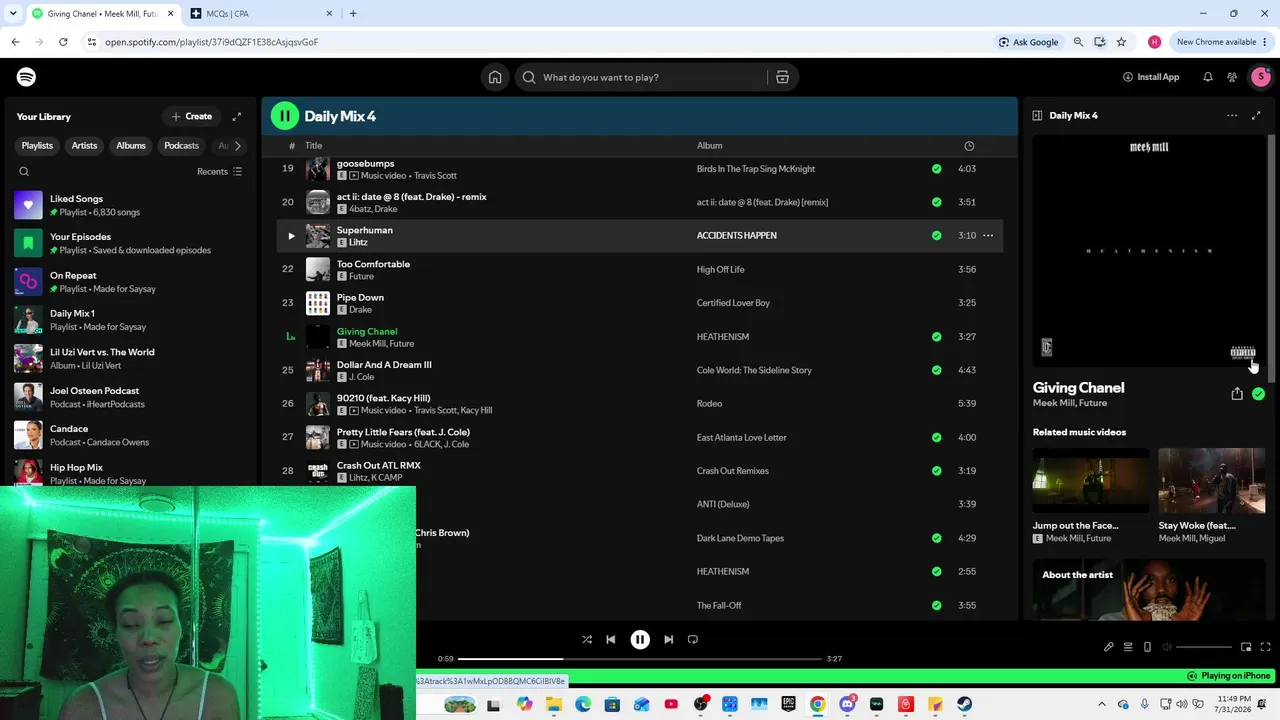Open the Browse icon in the search bar
Viewport: 1280px width, 720px height.
(782, 77)
